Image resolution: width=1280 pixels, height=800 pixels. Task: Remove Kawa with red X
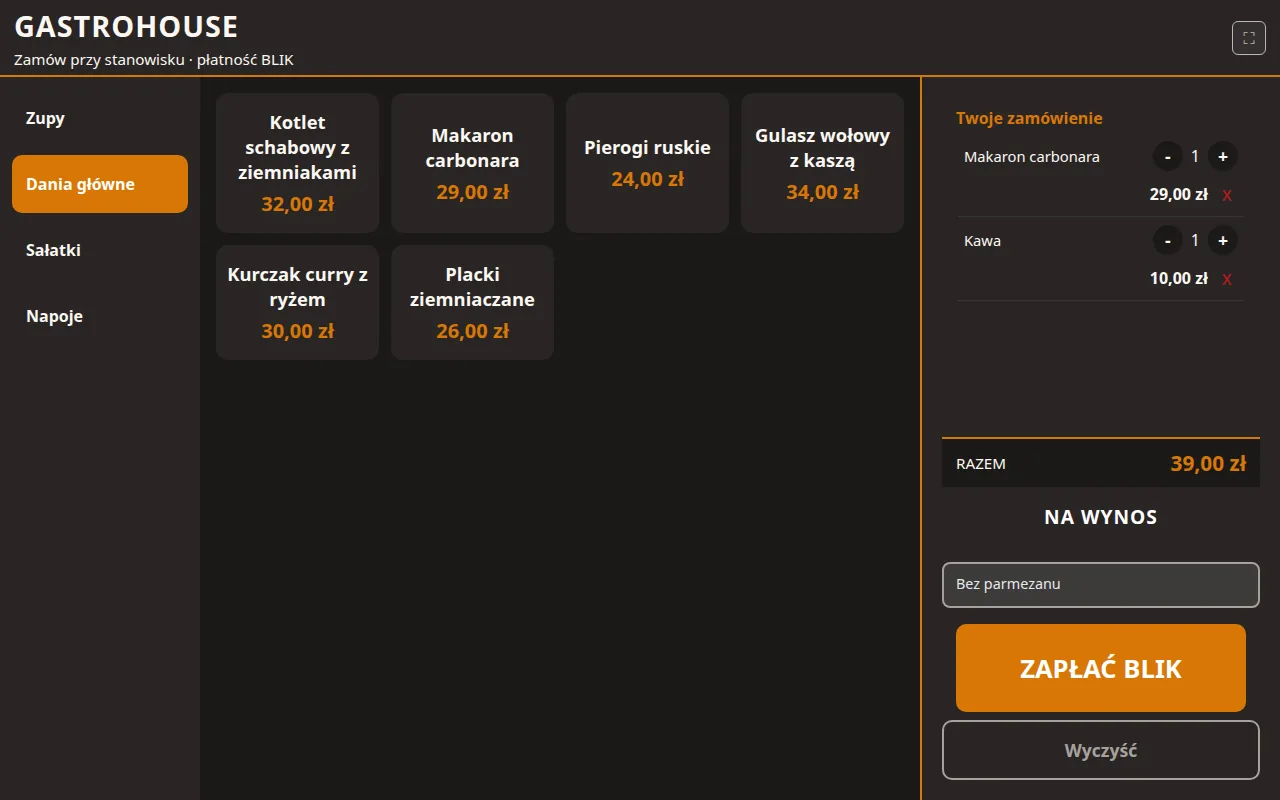[x=1227, y=279]
